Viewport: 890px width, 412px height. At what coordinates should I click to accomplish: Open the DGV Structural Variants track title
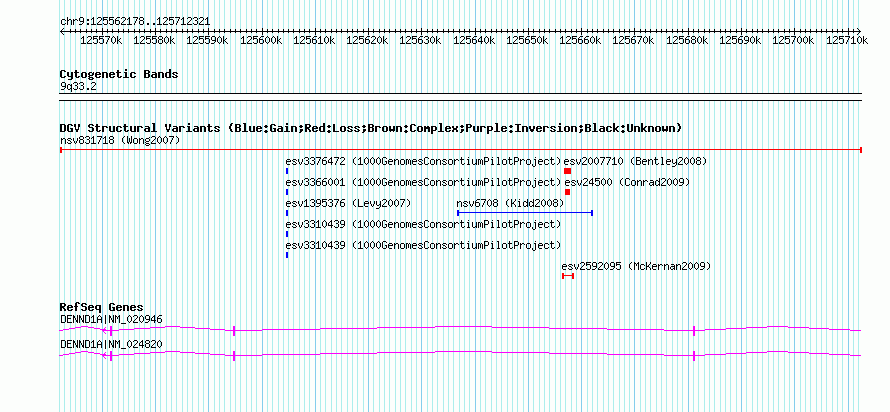pos(371,128)
